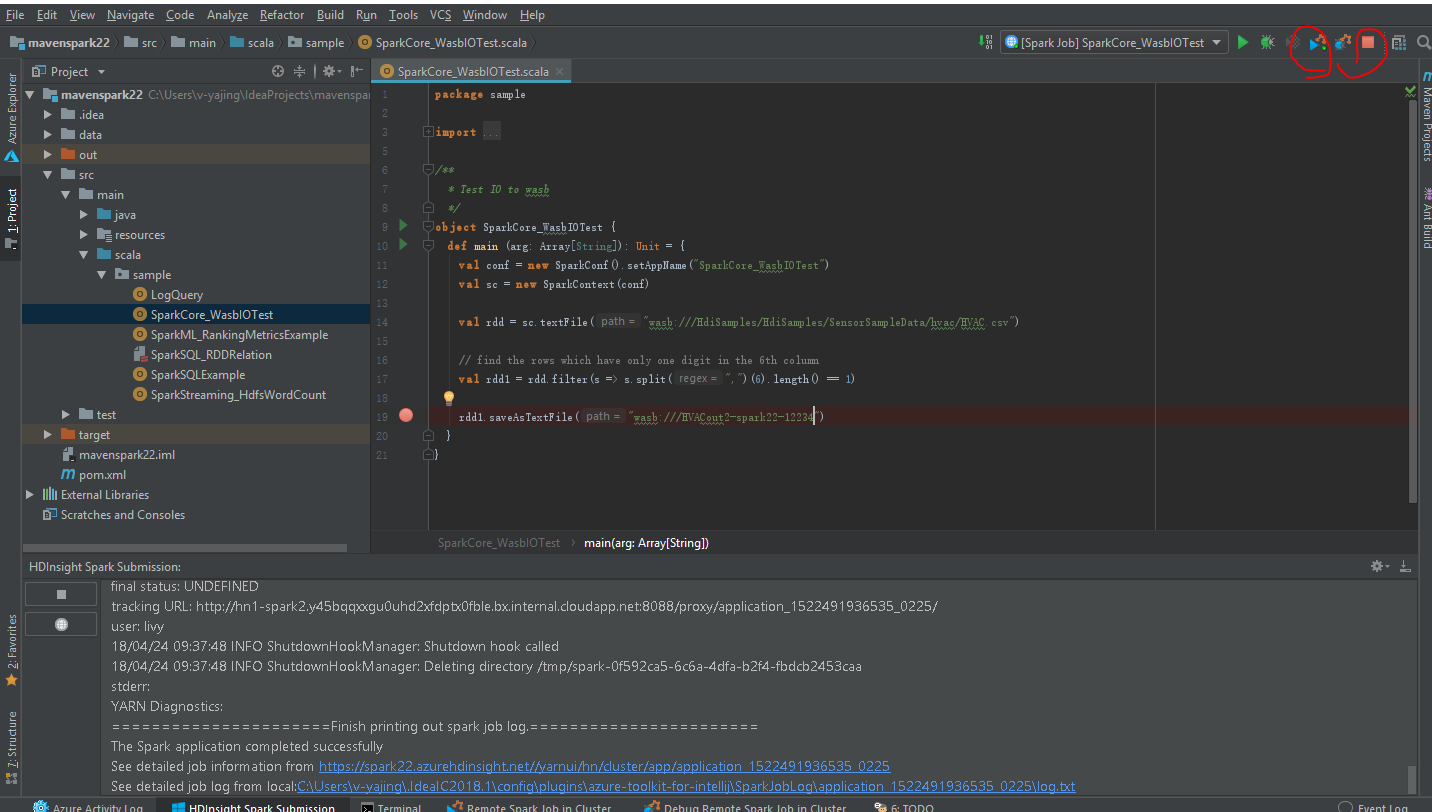Expand the java folder
Viewport: 1432px width, 812px height.
pyautogui.click(x=84, y=215)
